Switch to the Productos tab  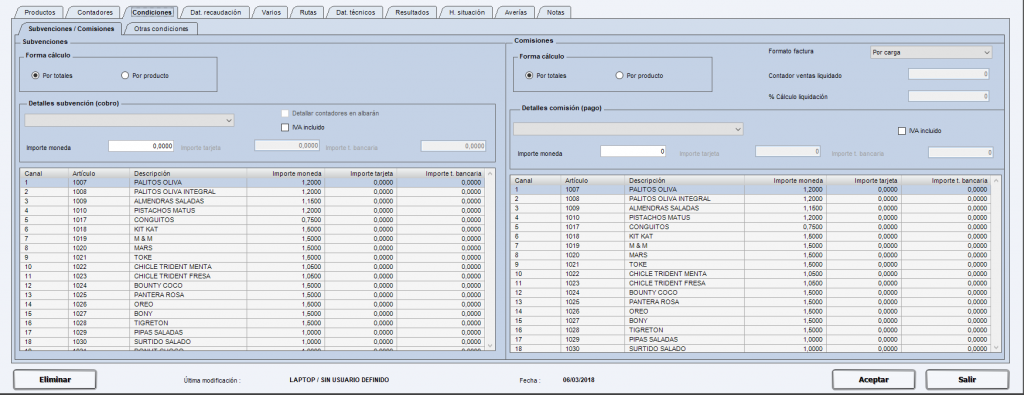coord(39,12)
